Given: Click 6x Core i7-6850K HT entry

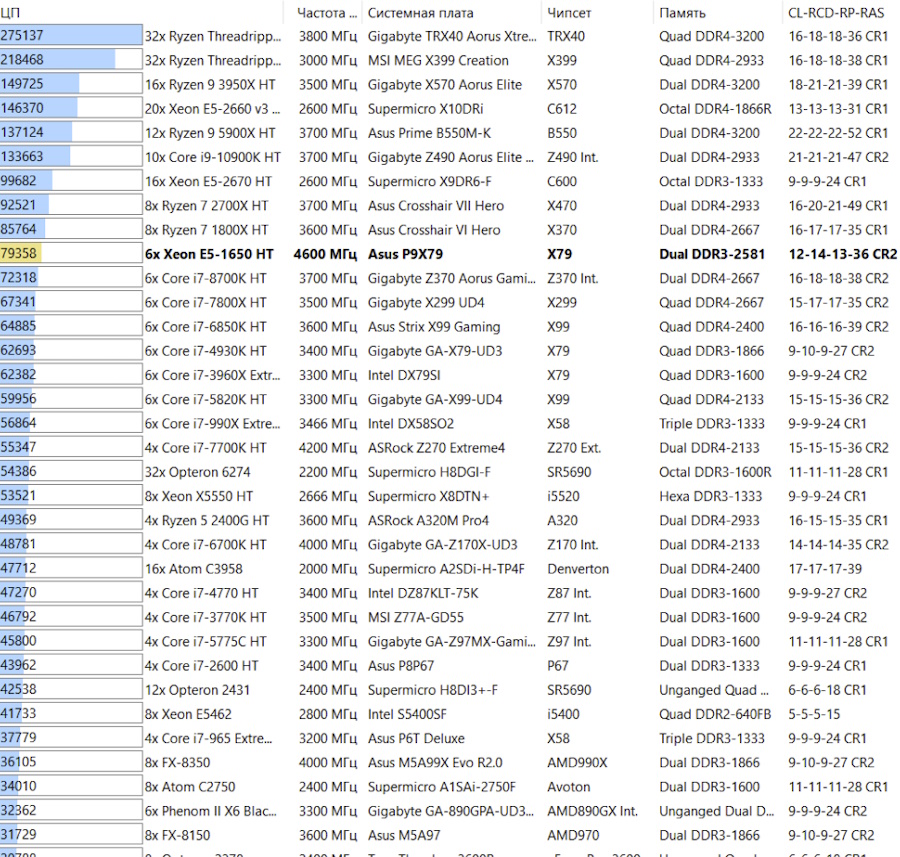Looking at the screenshot, I should tap(205, 327).
